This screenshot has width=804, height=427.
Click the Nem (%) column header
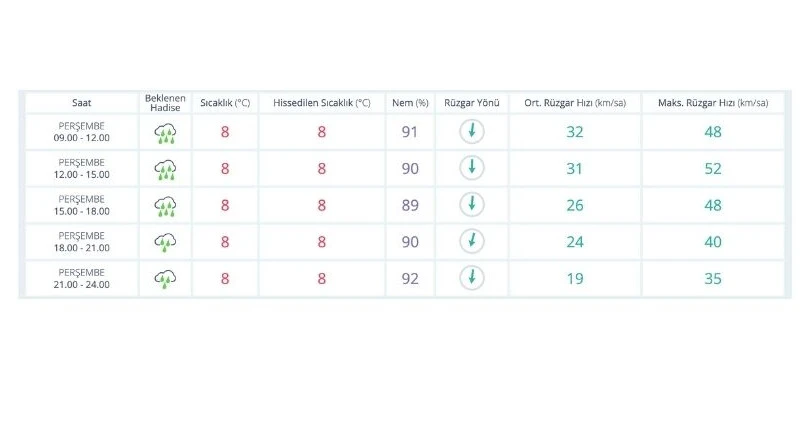409,103
